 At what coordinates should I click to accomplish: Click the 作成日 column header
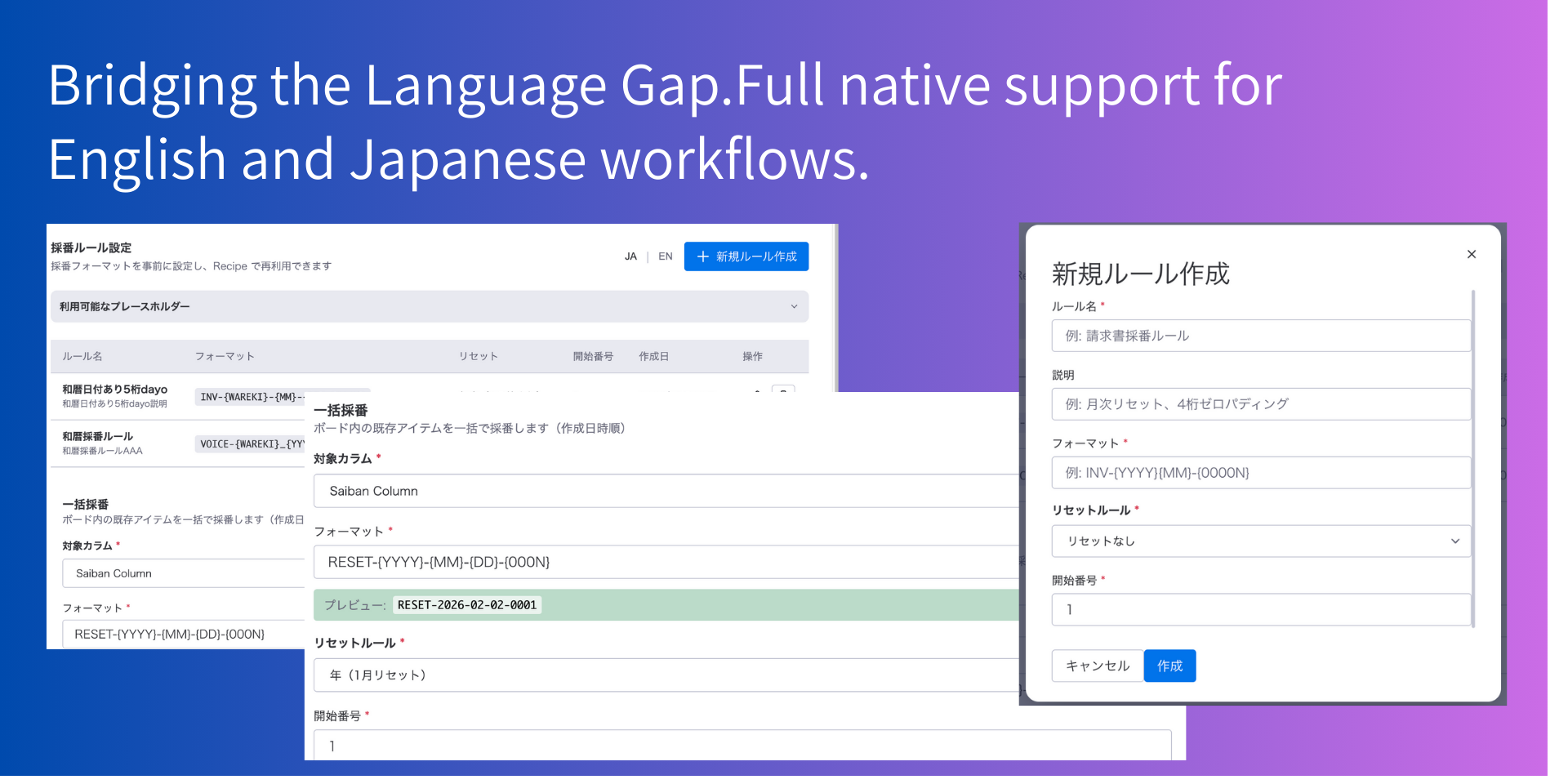[x=653, y=357]
